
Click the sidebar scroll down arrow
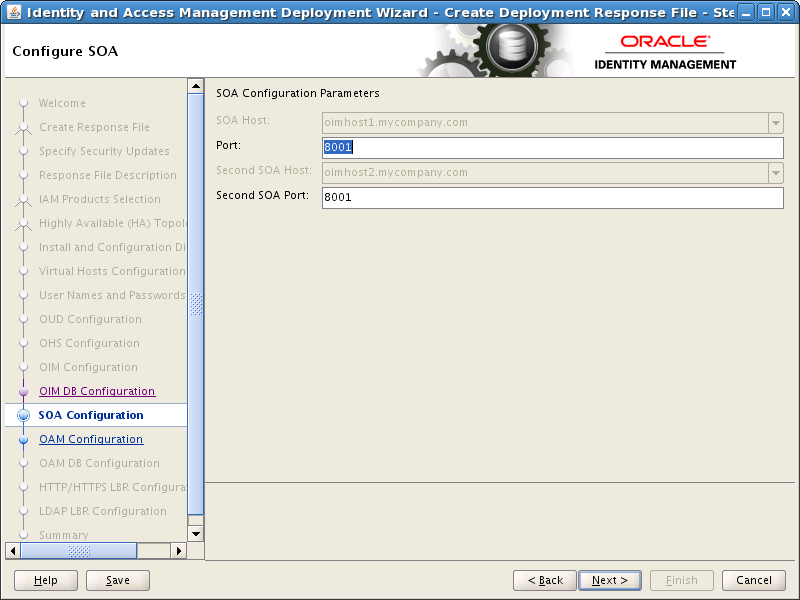click(x=195, y=534)
